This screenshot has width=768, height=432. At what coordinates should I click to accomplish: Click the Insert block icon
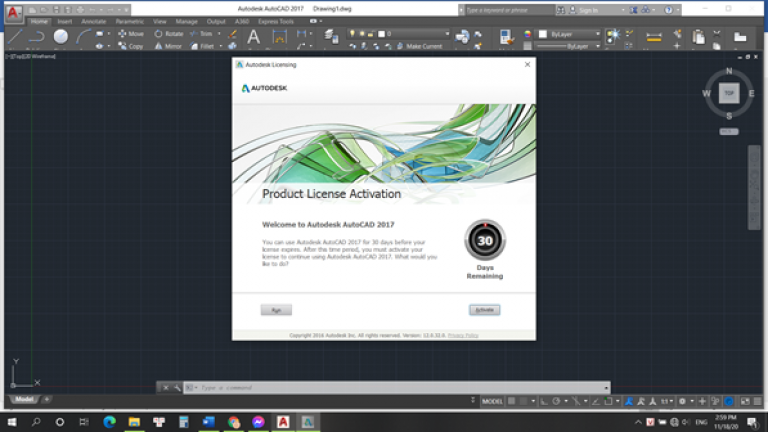click(x=462, y=37)
